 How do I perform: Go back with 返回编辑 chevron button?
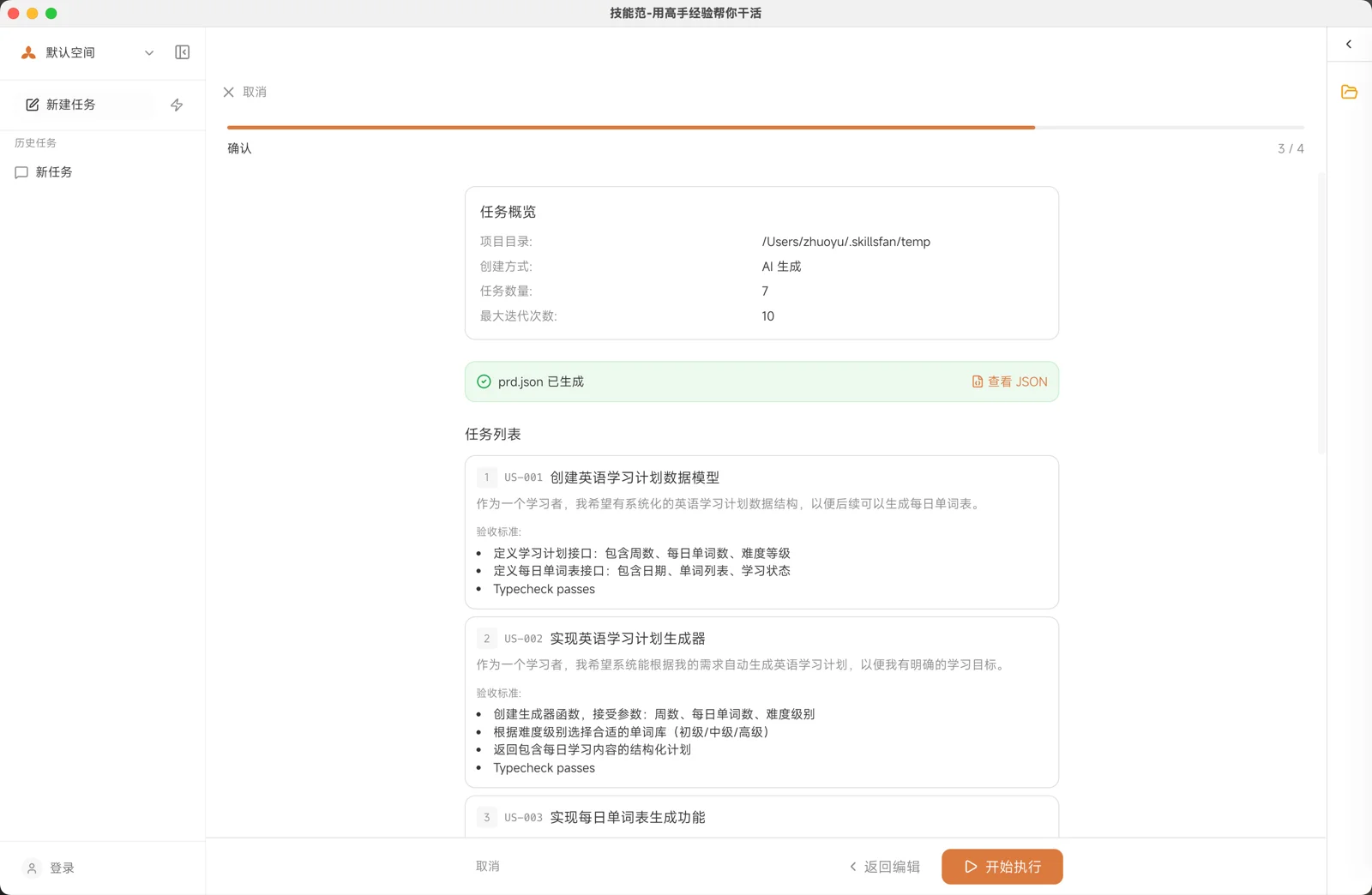tap(884, 867)
